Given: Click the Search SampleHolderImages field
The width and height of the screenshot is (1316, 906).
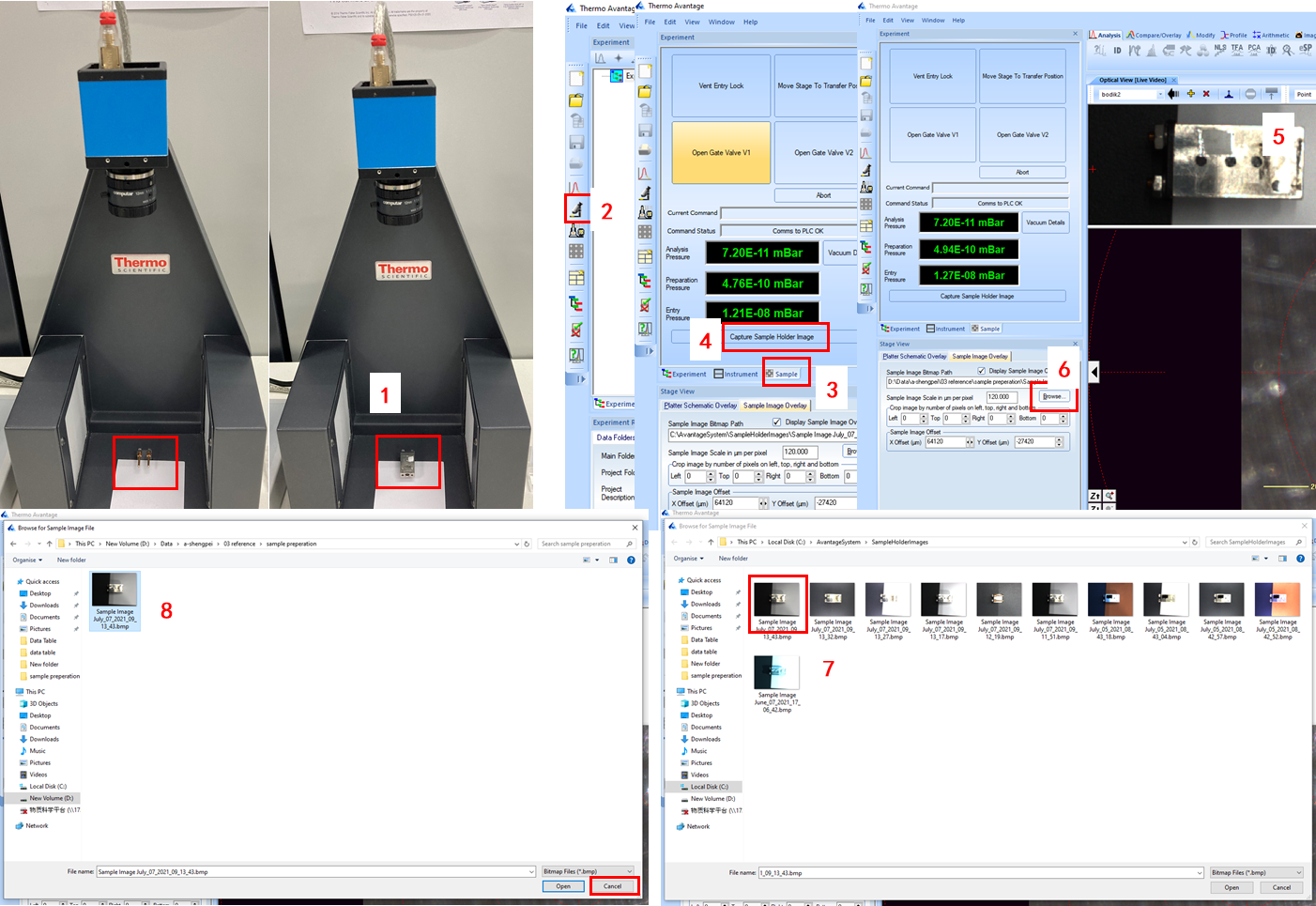Looking at the screenshot, I should [1251, 542].
